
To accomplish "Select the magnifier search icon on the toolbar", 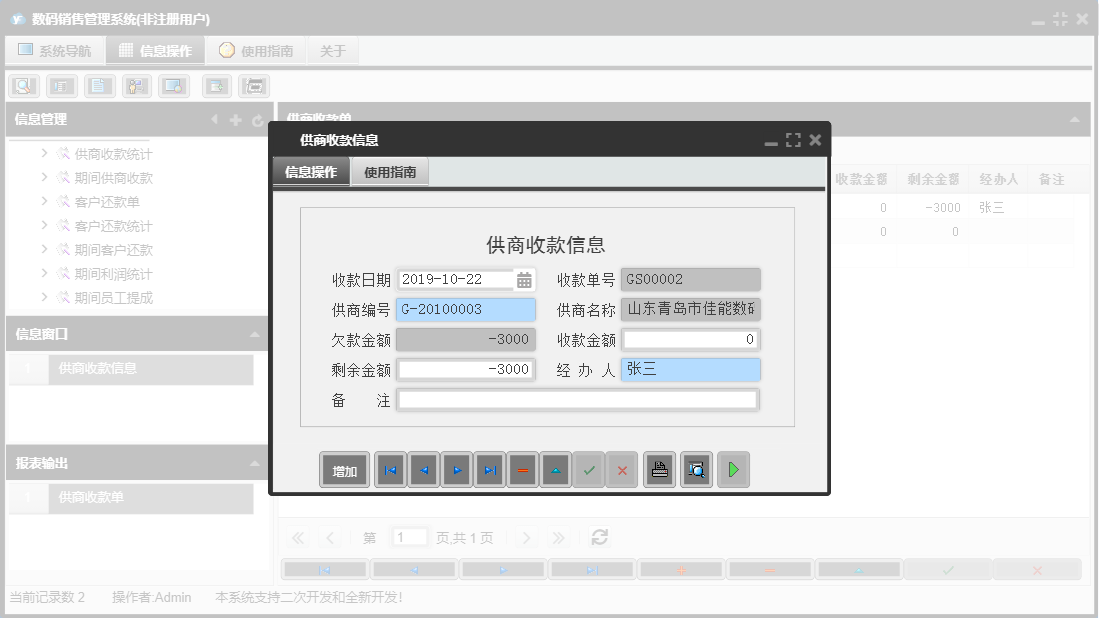I will [x=23, y=85].
